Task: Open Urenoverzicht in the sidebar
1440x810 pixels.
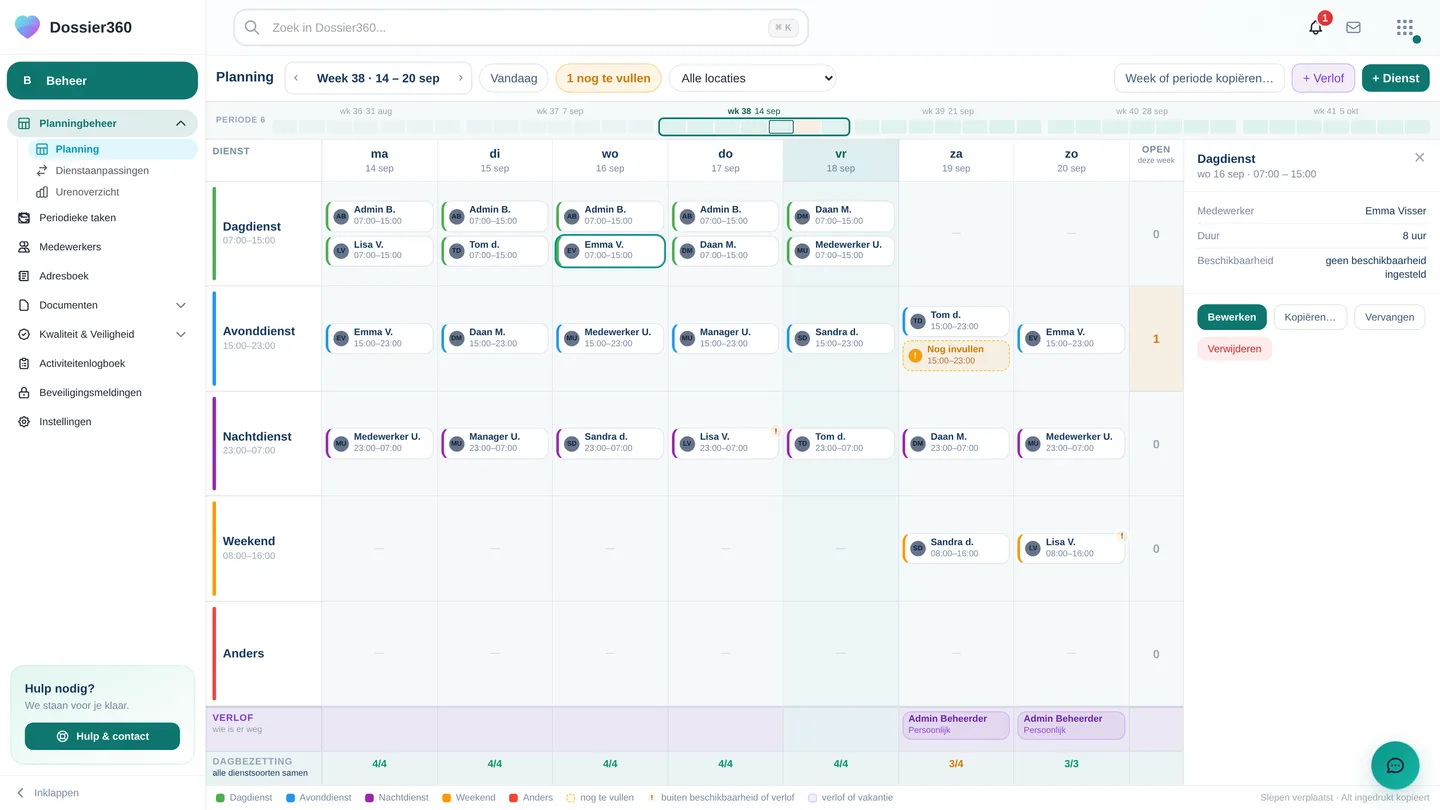Action: point(87,192)
